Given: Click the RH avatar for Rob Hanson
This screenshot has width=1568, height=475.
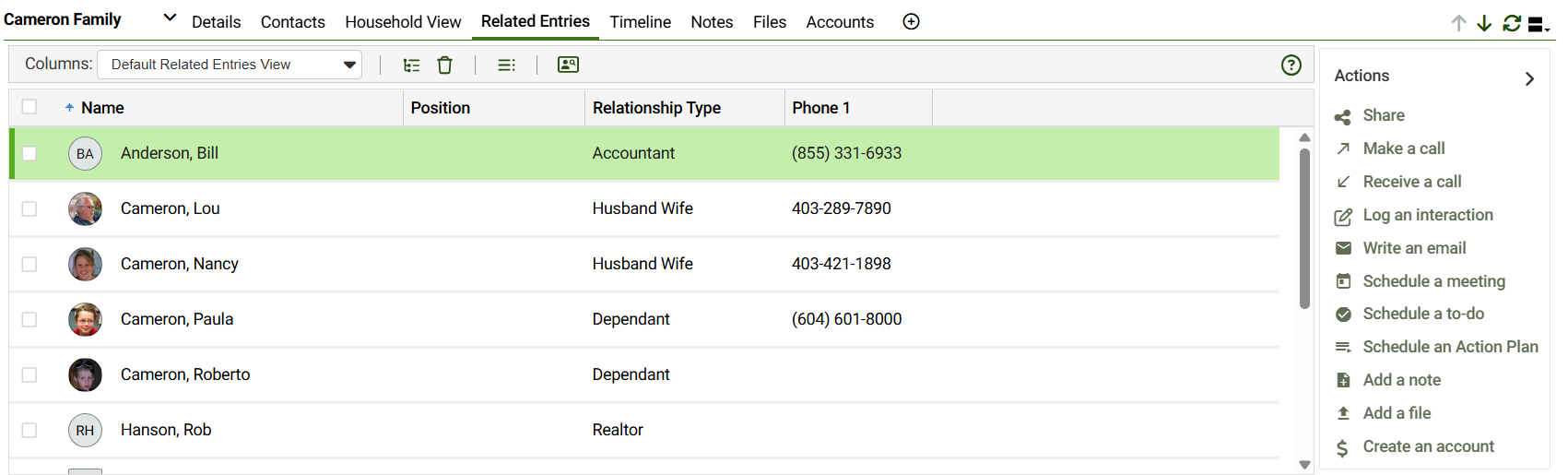Looking at the screenshot, I should [x=85, y=430].
